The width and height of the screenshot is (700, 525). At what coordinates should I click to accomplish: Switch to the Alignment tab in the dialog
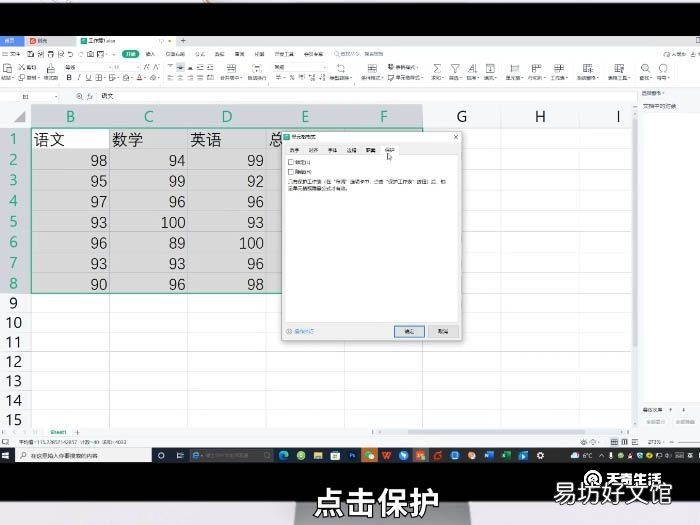pos(313,150)
